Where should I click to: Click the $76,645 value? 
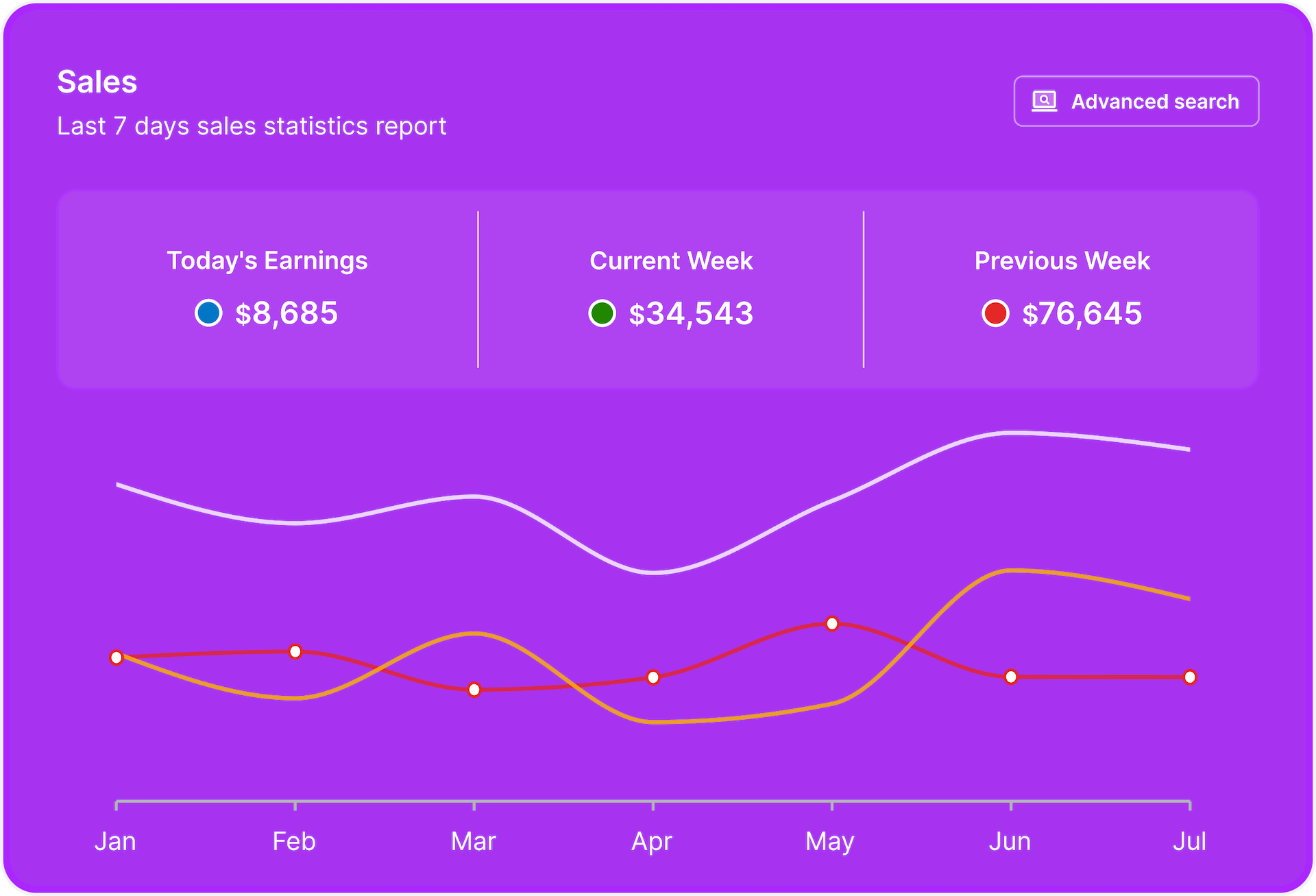point(1082,313)
